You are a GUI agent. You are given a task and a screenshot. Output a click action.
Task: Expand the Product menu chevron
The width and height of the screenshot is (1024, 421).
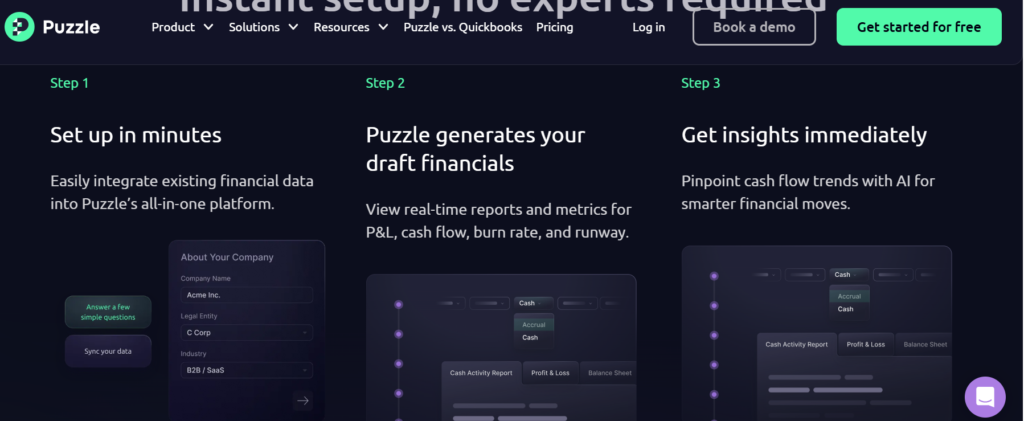[208, 27]
